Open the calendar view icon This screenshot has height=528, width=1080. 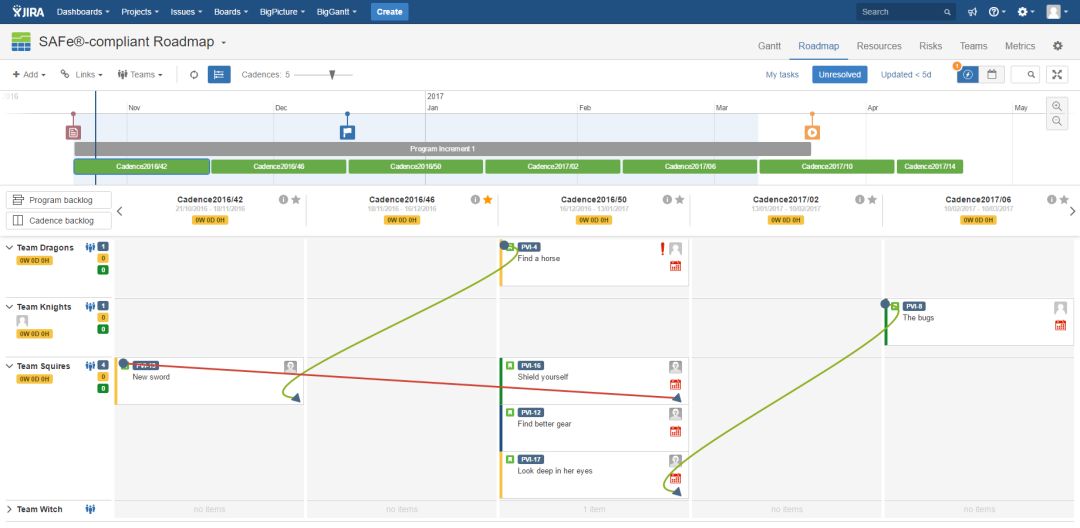click(x=992, y=74)
